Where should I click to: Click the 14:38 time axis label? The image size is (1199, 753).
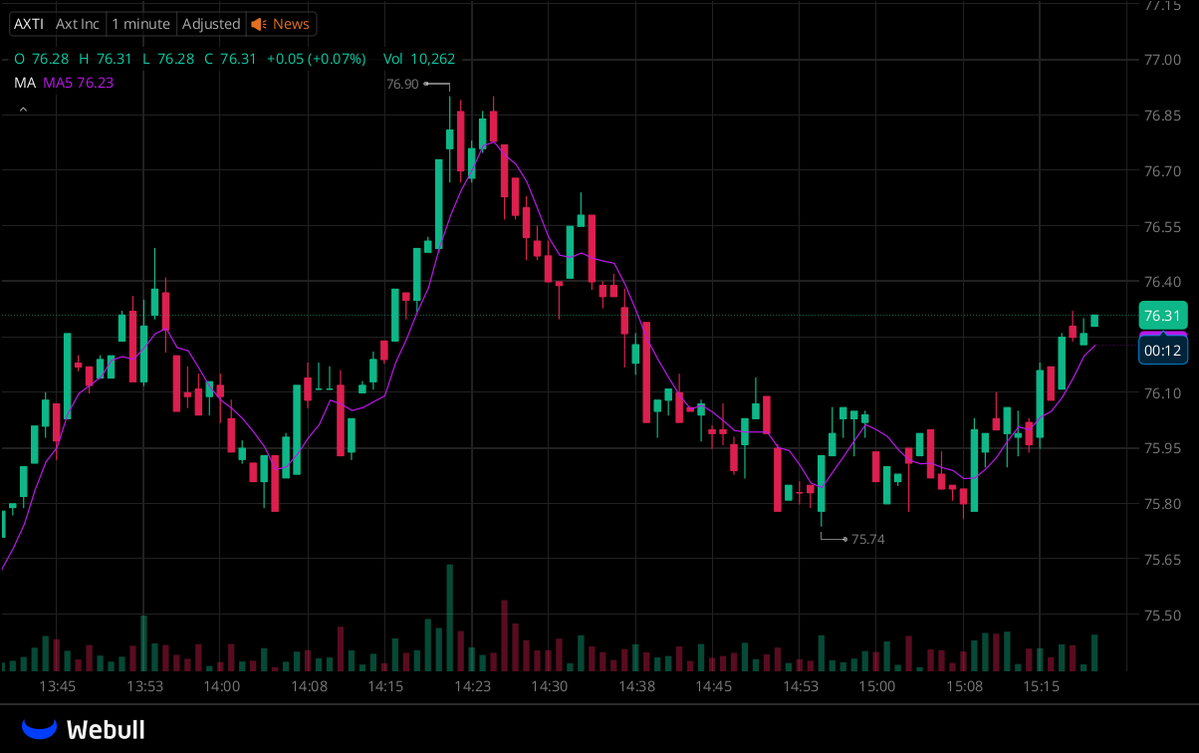(637, 686)
